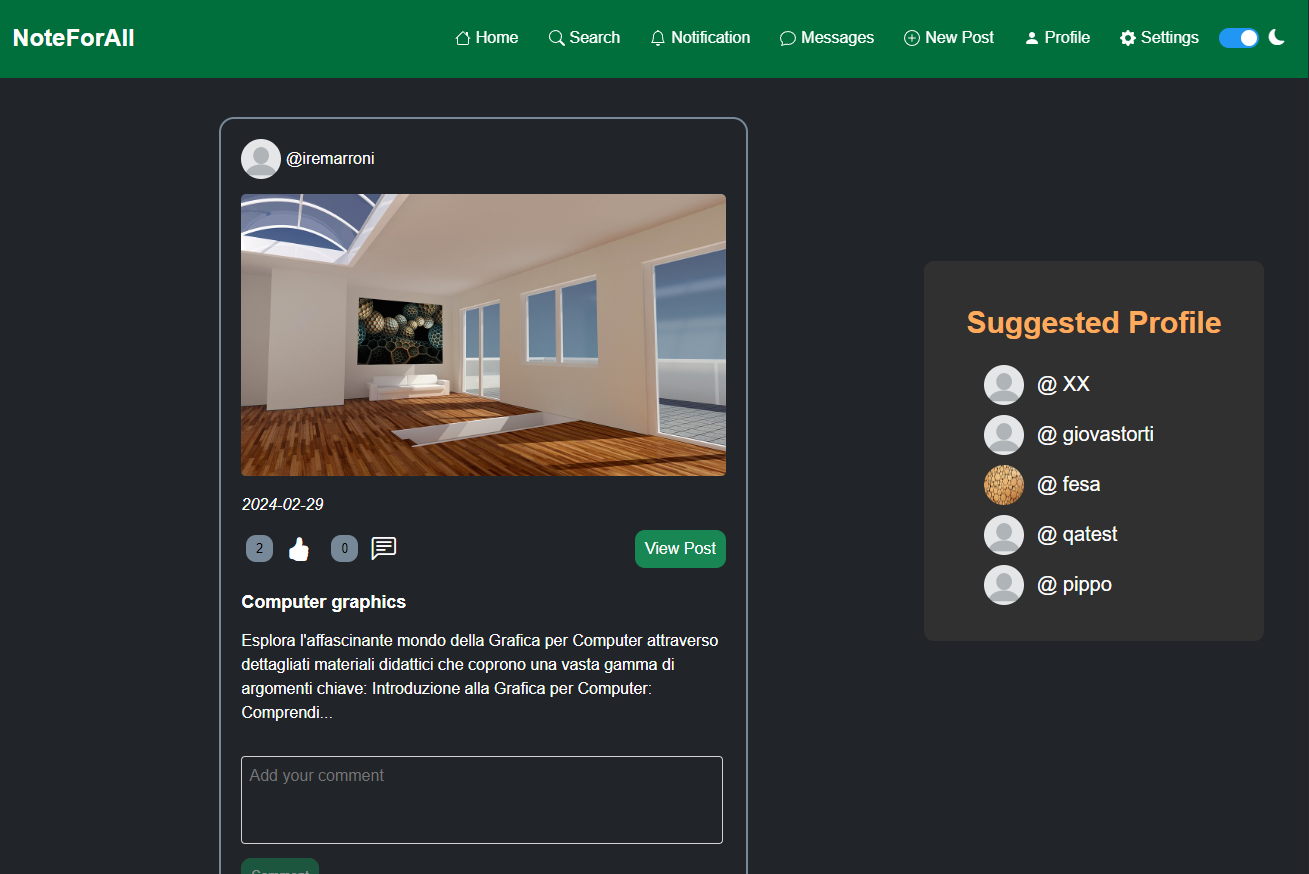Click the room interior post image
This screenshot has width=1309, height=874.
483,335
